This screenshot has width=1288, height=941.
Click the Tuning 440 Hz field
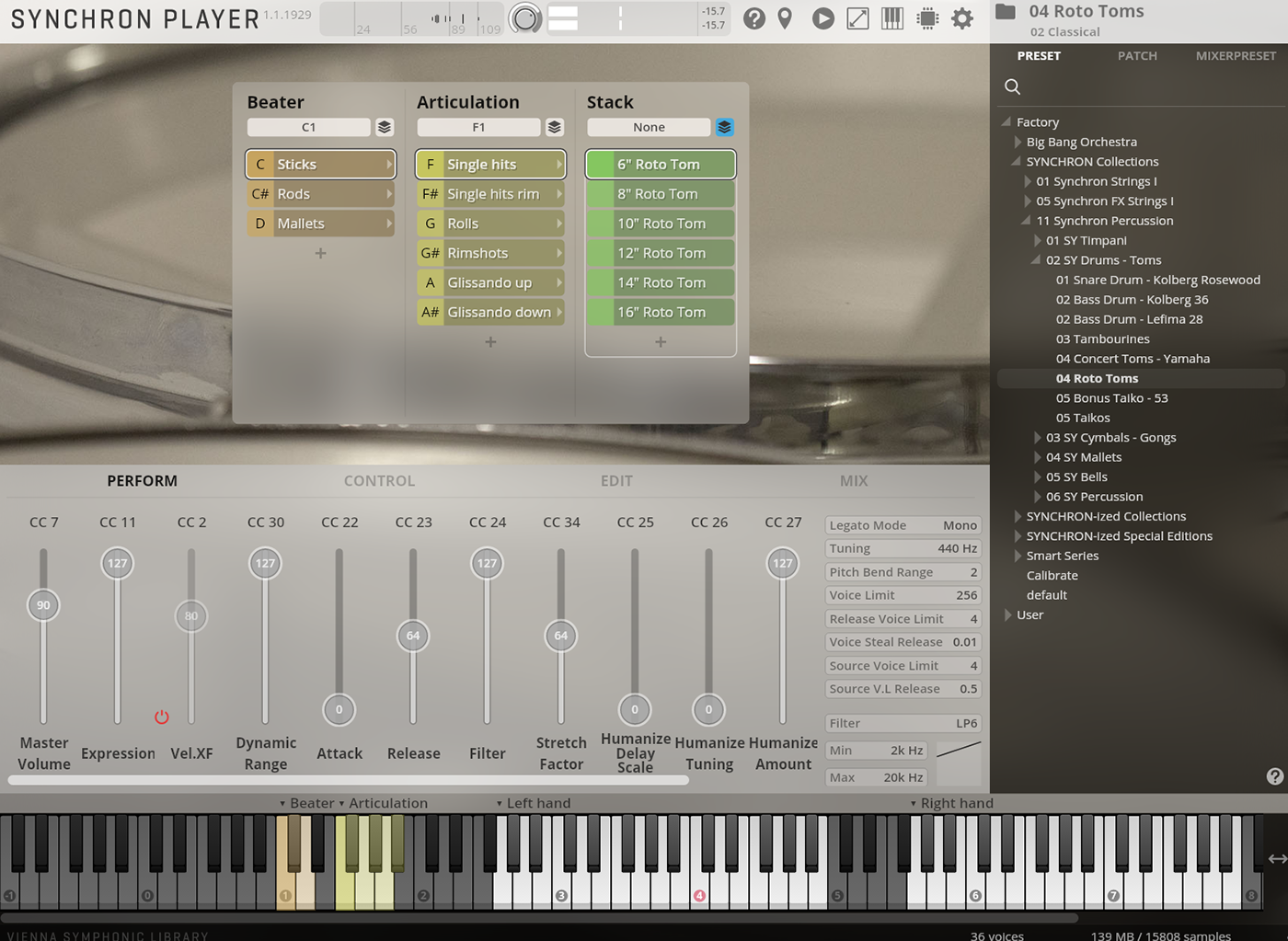point(903,548)
